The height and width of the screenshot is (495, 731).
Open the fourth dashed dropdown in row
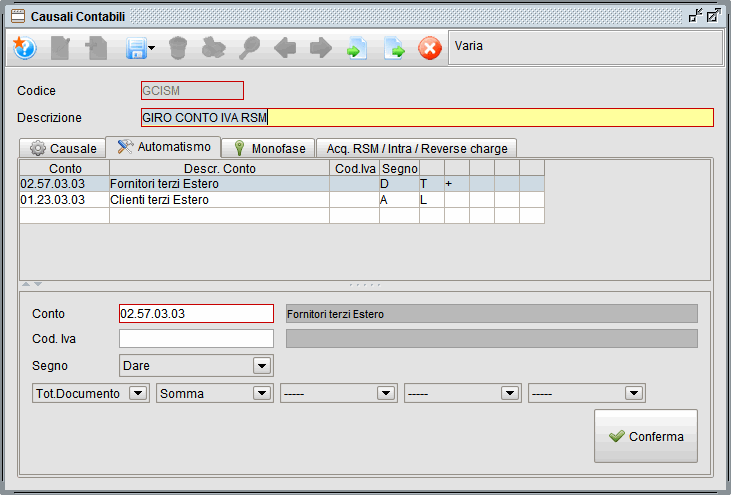pyautogui.click(x=462, y=393)
